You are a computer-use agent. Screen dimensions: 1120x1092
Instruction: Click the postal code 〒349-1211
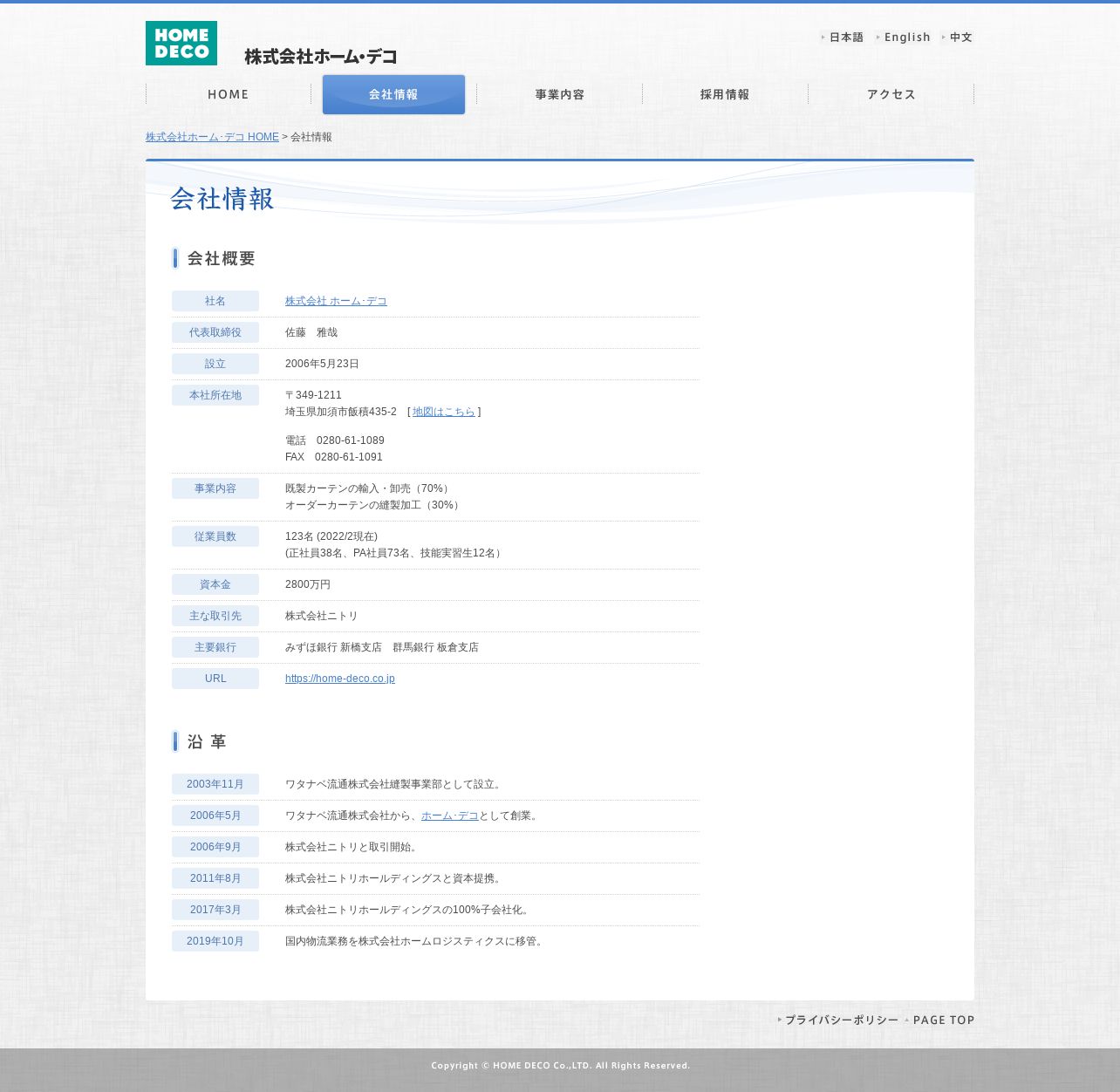pos(313,395)
